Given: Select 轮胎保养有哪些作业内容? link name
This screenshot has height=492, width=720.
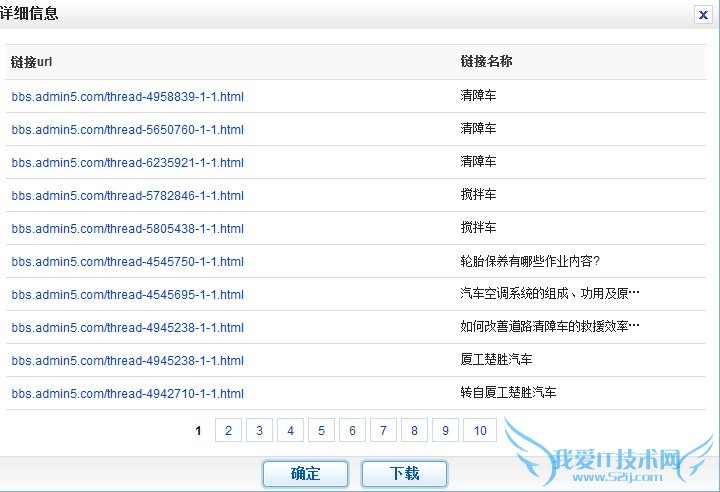Looking at the screenshot, I should pyautogui.click(x=530, y=261).
